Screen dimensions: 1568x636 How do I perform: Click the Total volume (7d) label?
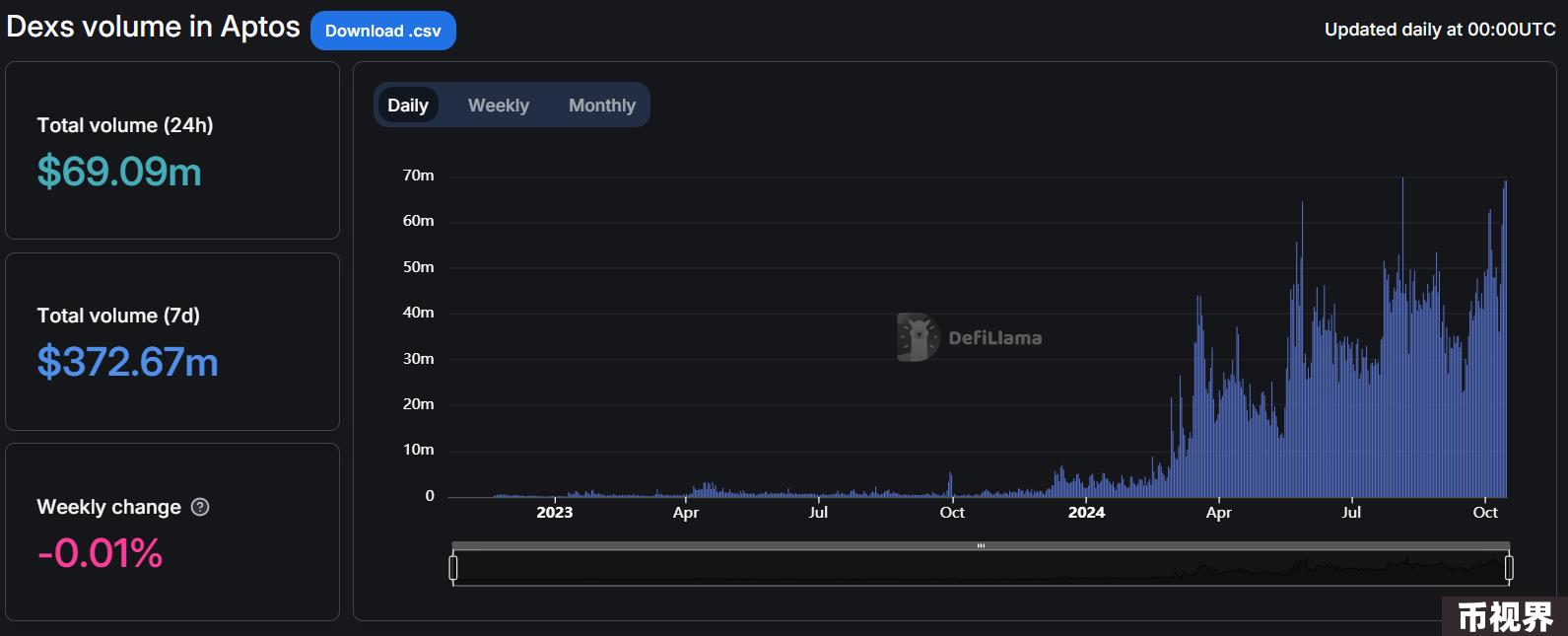click(118, 316)
